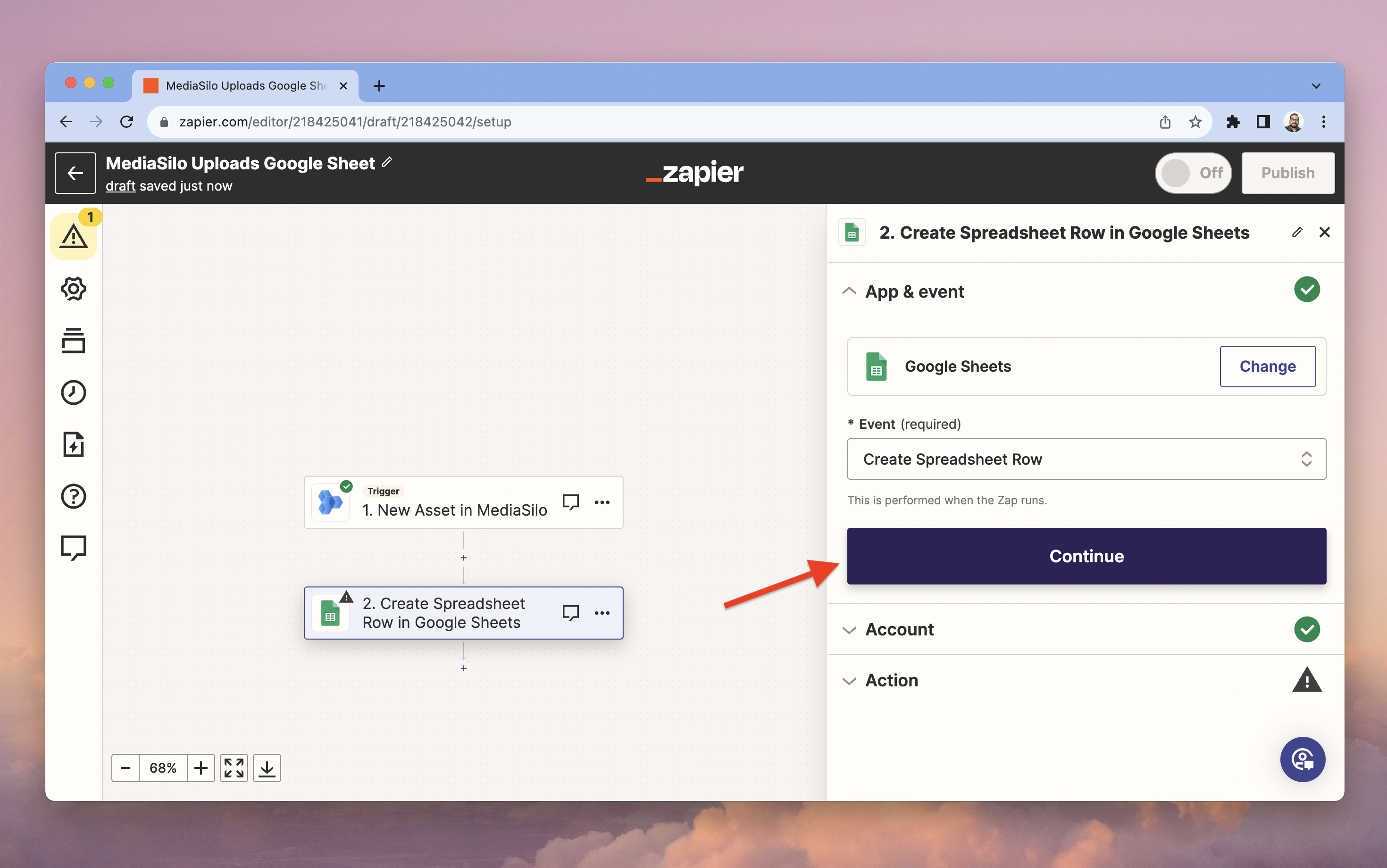
Task: Expand the Account section
Action: pyautogui.click(x=849, y=630)
